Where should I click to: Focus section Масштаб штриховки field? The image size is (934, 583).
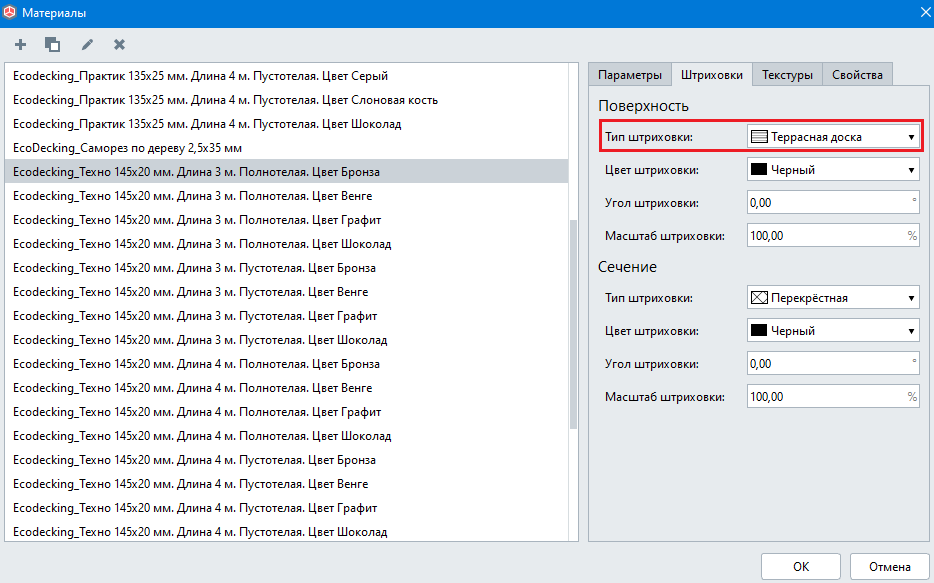(833, 397)
